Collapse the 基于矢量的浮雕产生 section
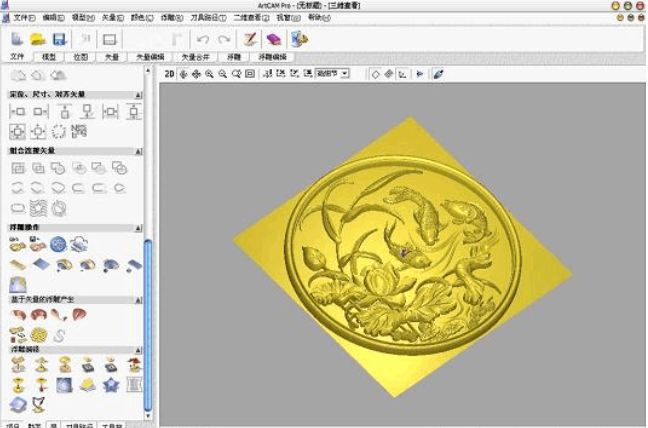 138,300
